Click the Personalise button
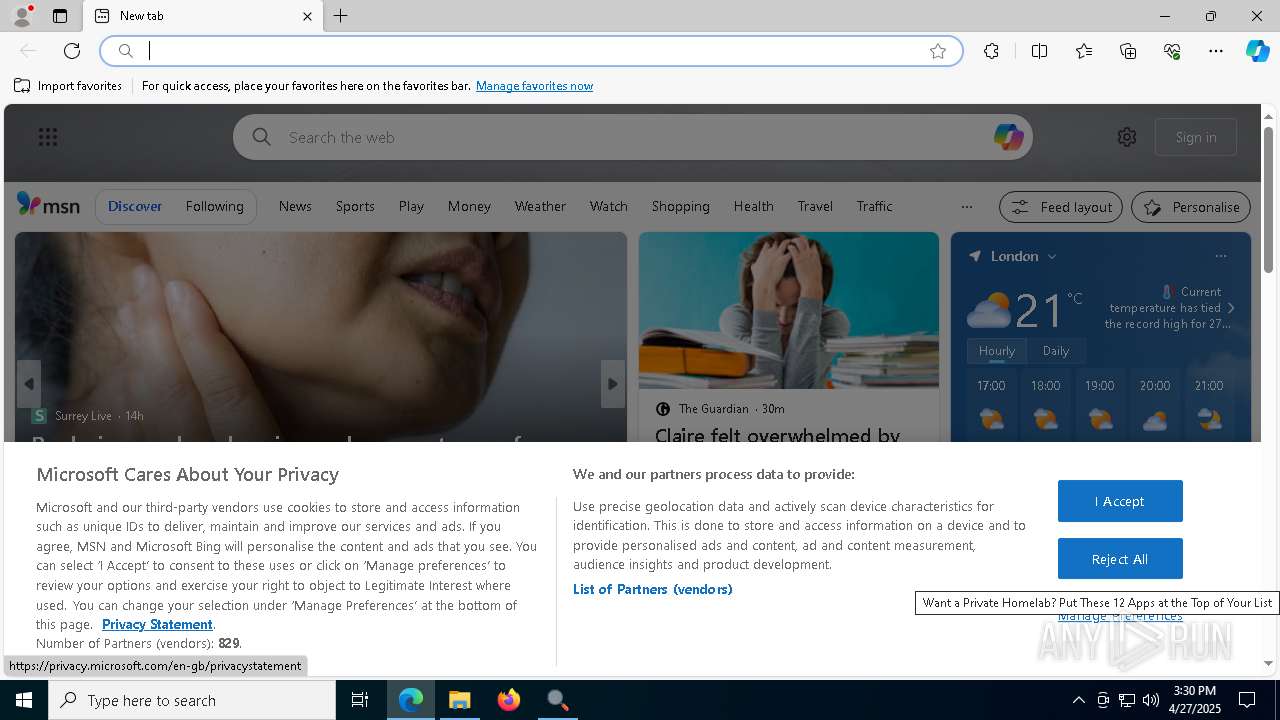 click(1191, 207)
